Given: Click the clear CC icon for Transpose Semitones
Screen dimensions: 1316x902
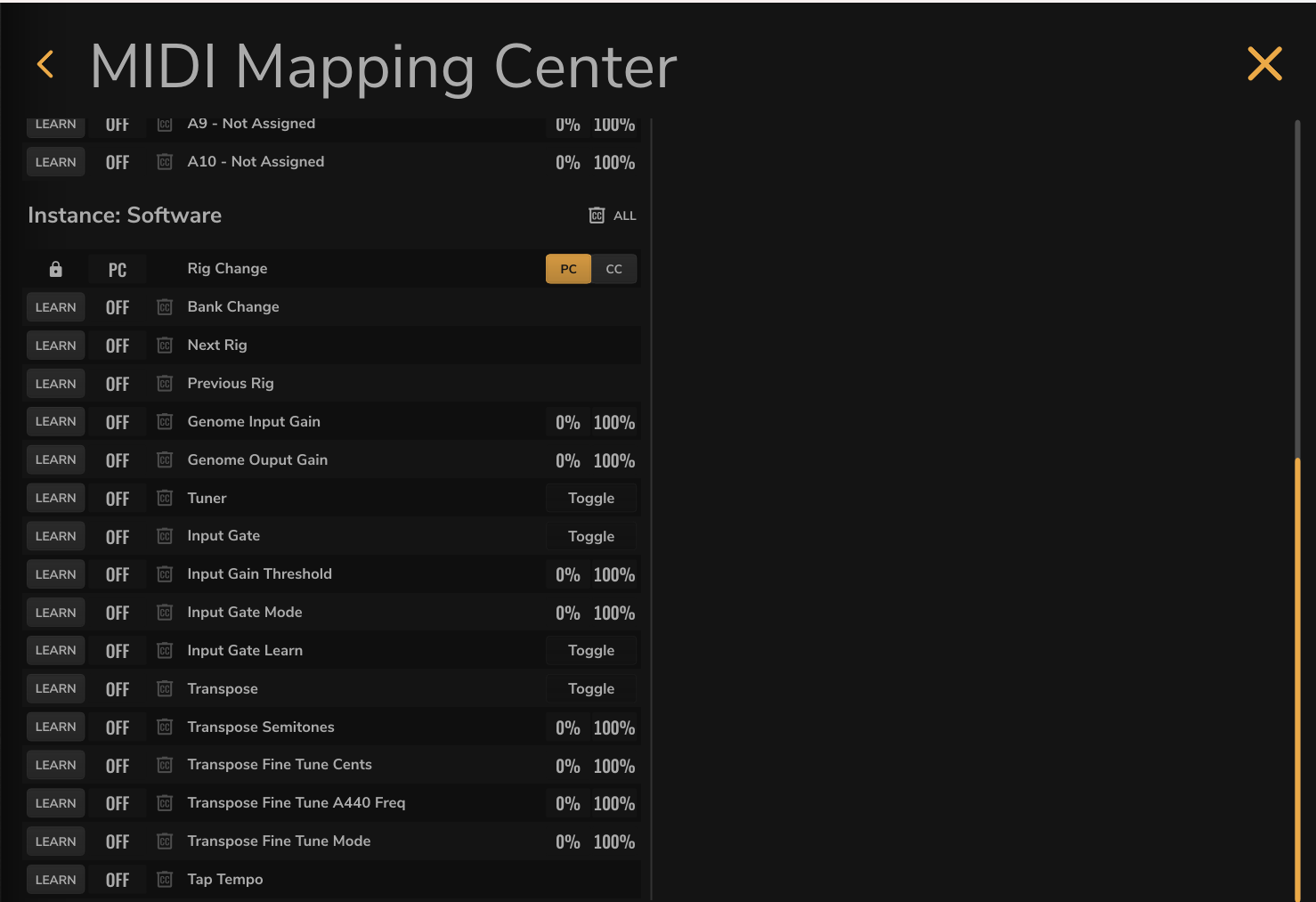Looking at the screenshot, I should (165, 727).
